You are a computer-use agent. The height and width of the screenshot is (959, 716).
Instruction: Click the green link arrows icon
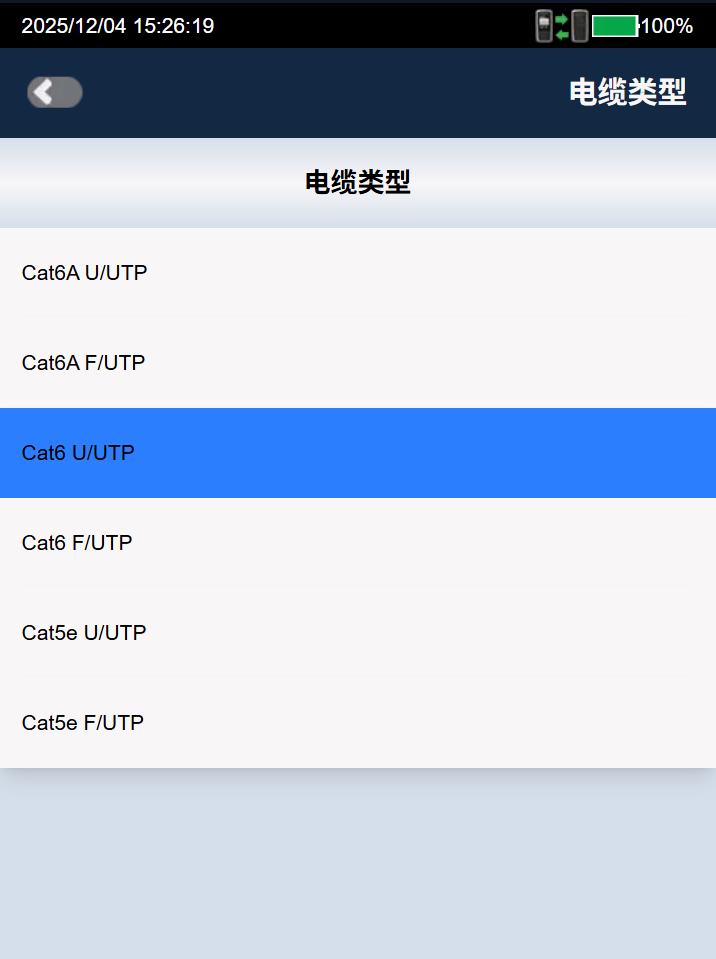(562, 26)
